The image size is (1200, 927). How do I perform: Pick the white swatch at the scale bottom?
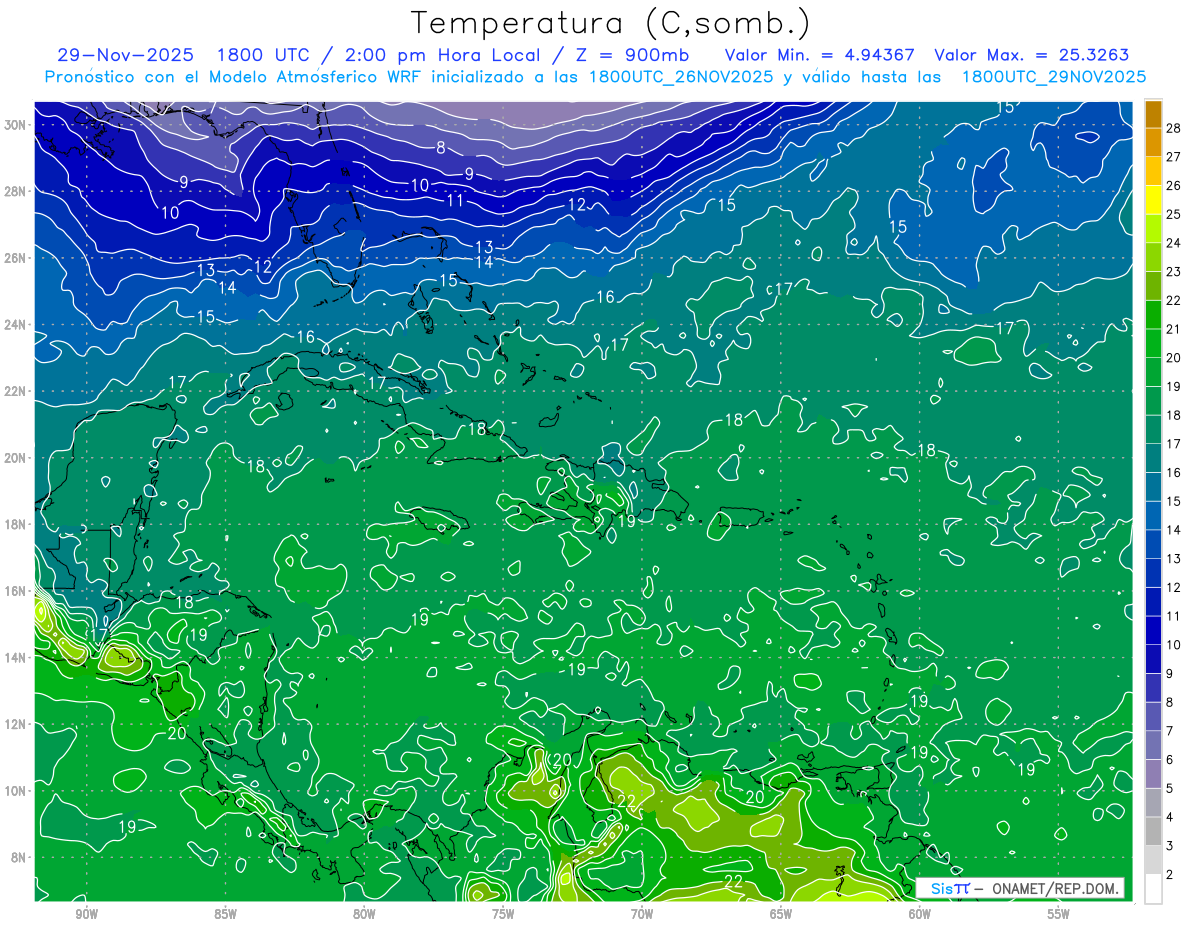pyautogui.click(x=1153, y=889)
